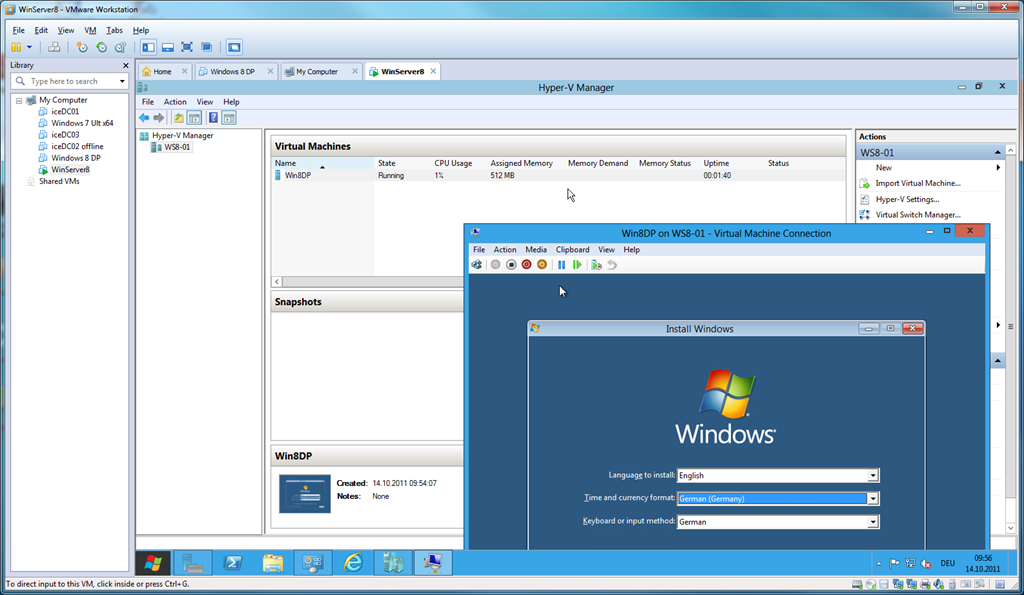The width and height of the screenshot is (1024, 595).
Task: Select Windows 7 Ult x64 in Library
Action: [x=82, y=123]
